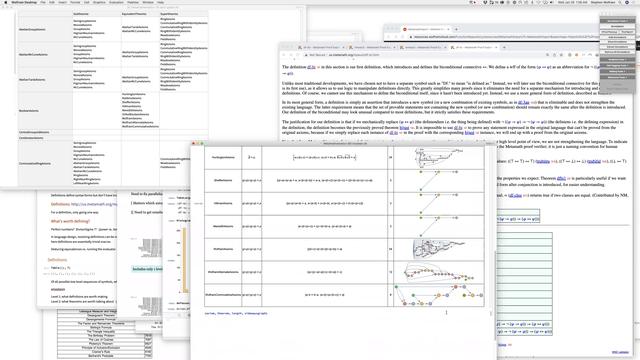640x360 pixels.
Task: Click the new tab plus button in Metamath browser
Action: coord(504,47)
